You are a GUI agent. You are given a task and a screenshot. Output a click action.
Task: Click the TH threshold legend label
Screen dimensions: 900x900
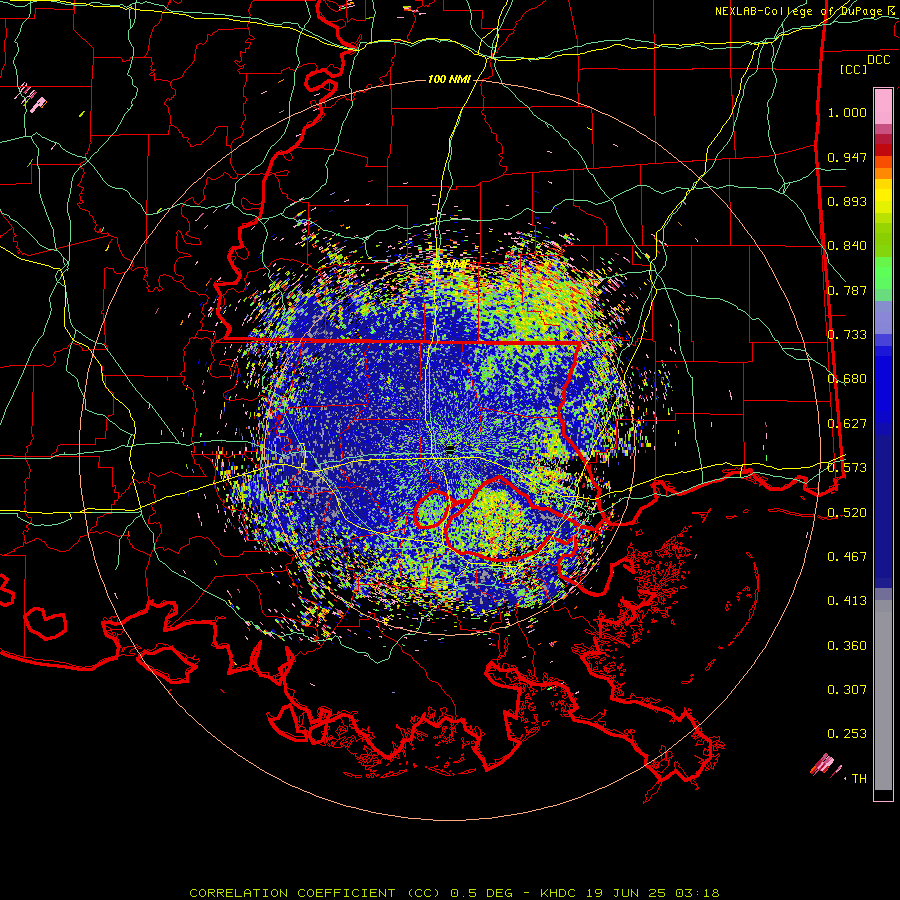(859, 779)
